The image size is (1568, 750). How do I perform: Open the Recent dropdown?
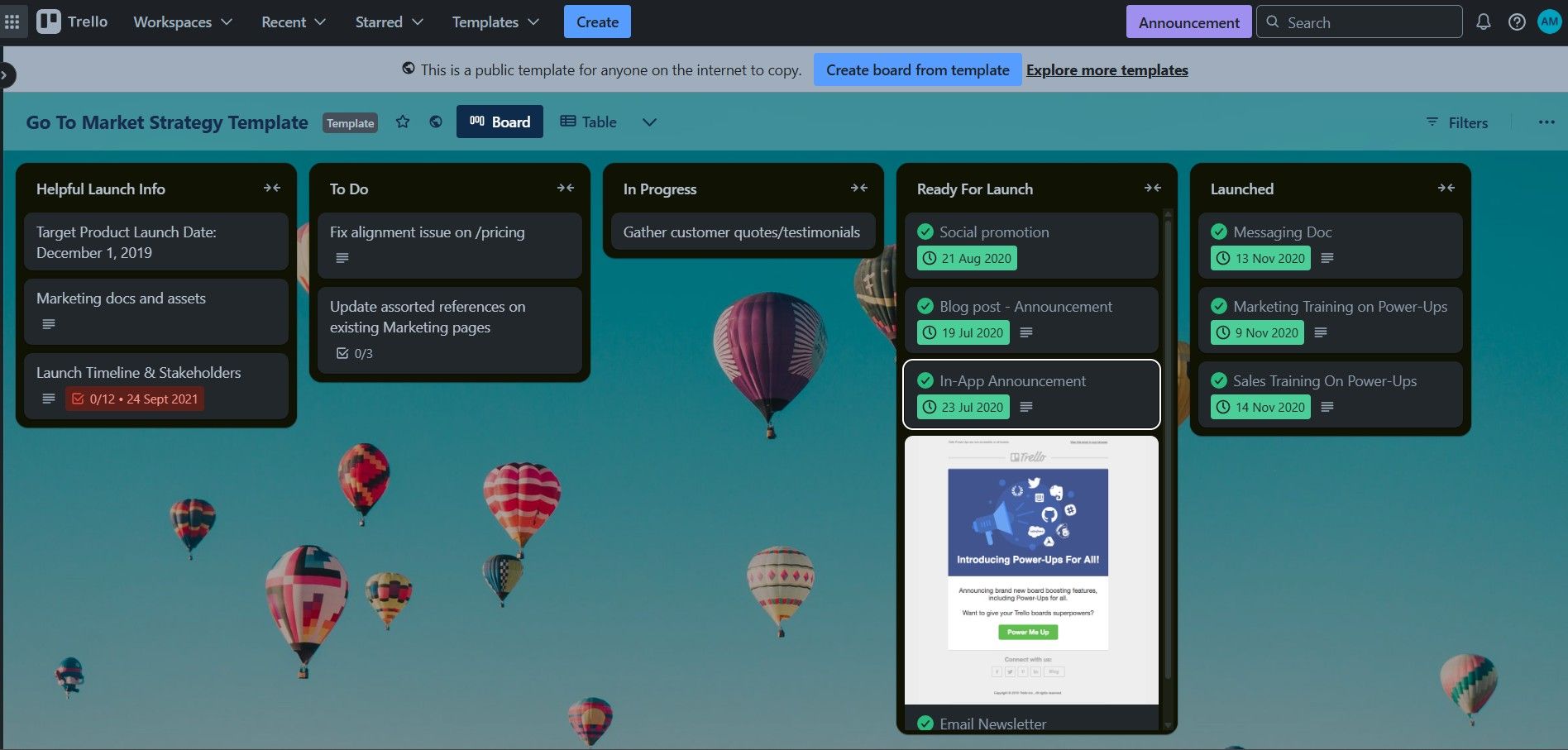tap(294, 22)
